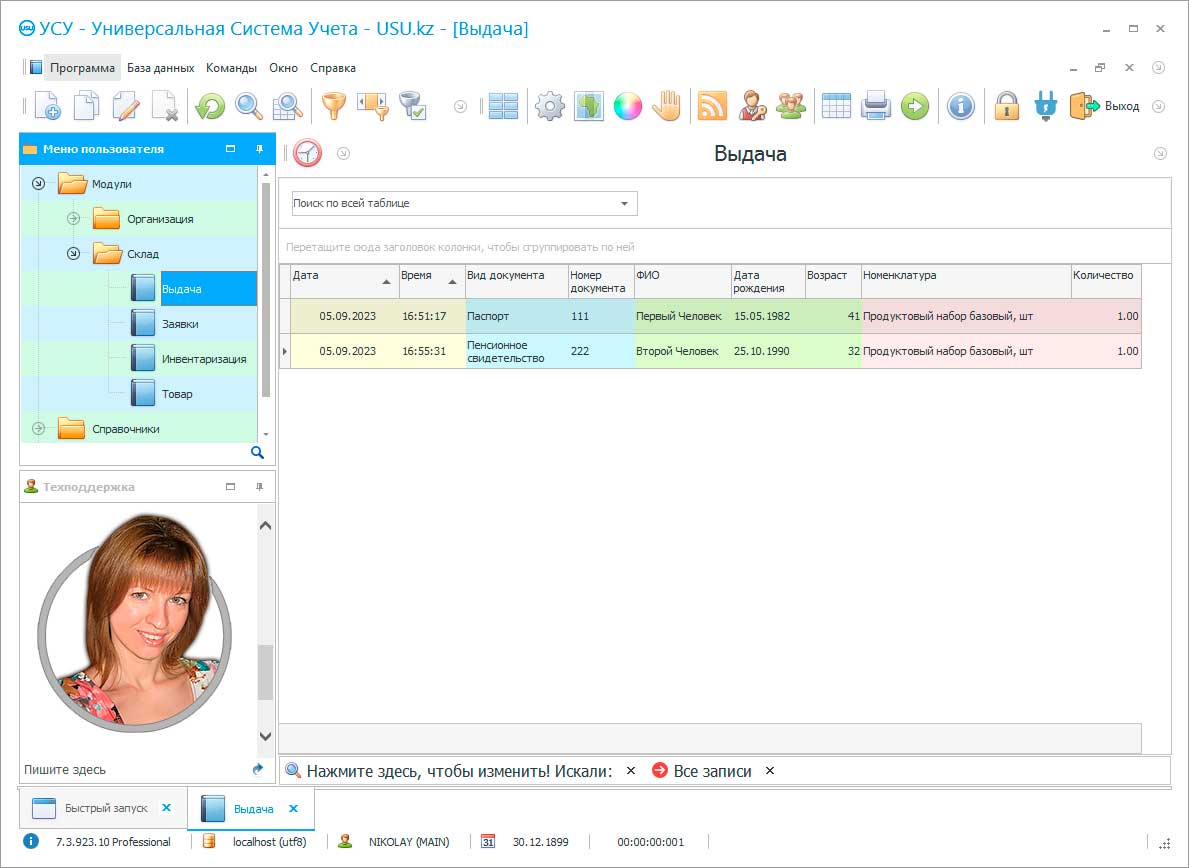This screenshot has height=868, width=1189.
Task: Click the search with table icon
Action: [x=287, y=106]
